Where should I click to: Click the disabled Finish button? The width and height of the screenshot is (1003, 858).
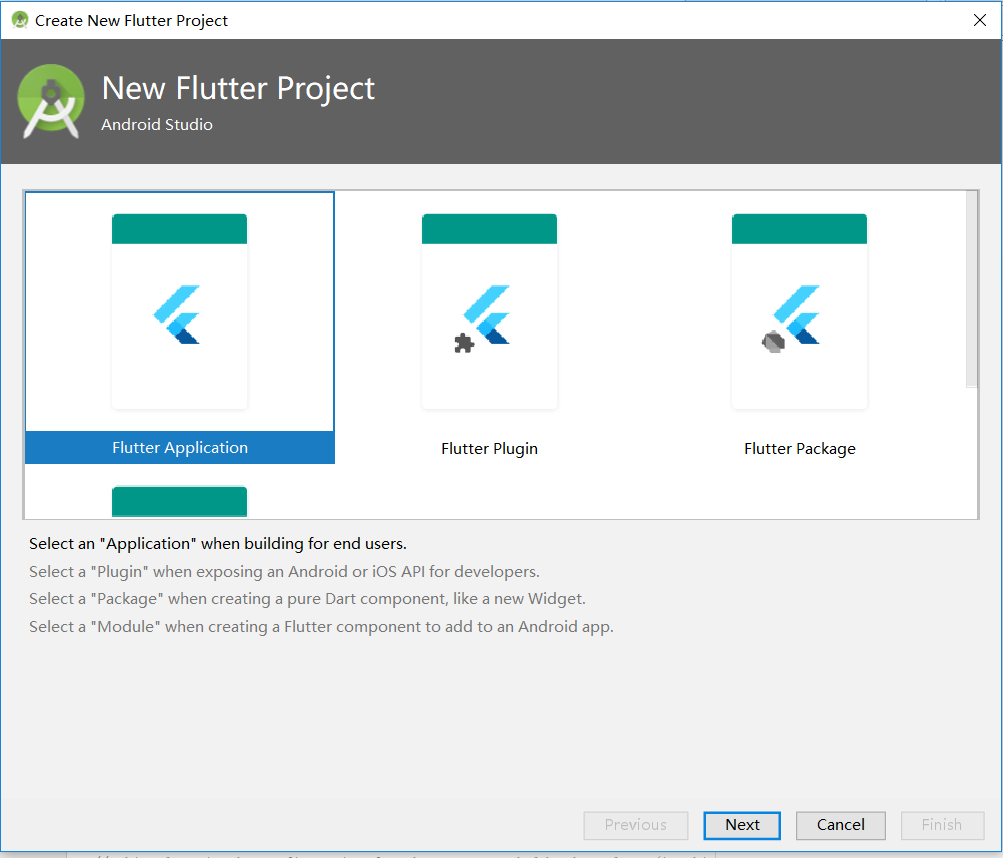coord(942,825)
